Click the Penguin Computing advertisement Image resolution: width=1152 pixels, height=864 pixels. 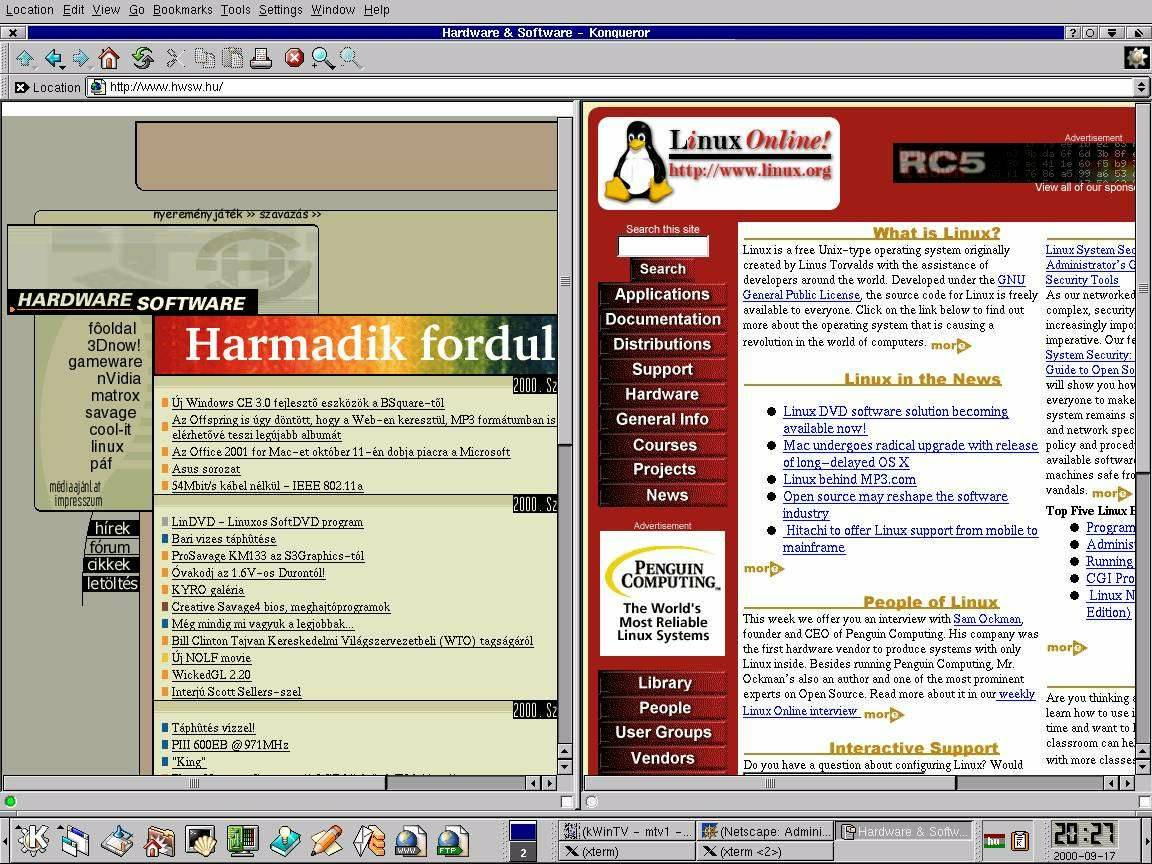click(662, 593)
